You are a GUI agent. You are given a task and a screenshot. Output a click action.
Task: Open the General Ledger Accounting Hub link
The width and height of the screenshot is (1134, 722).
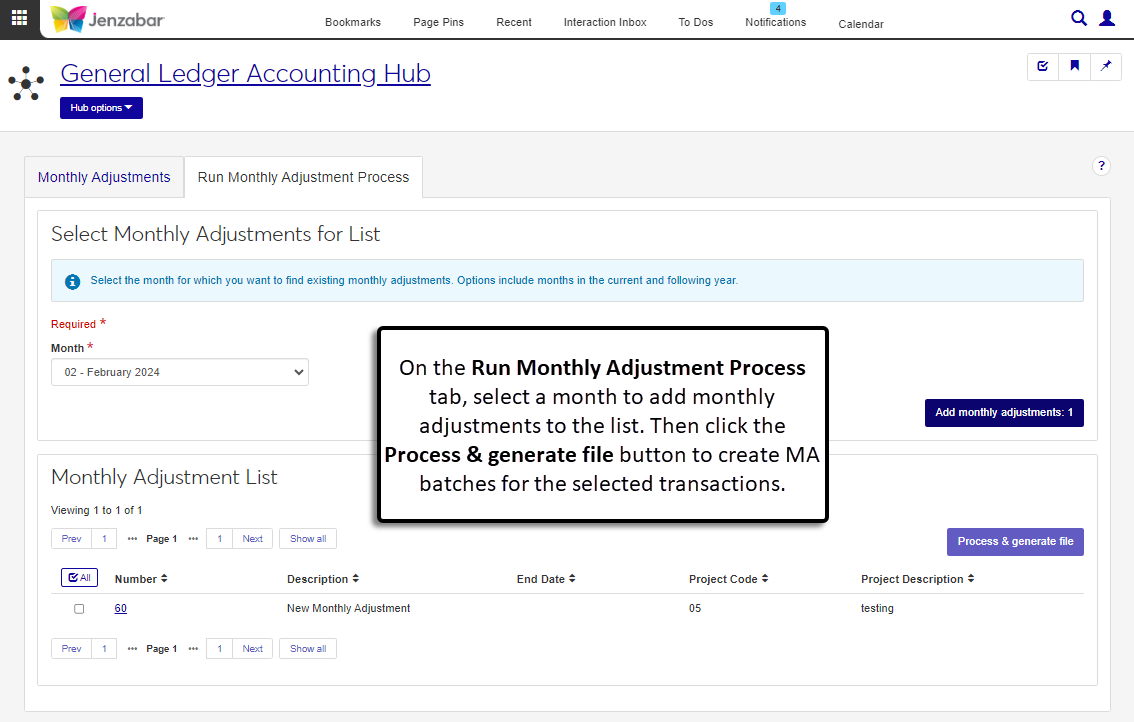(x=245, y=74)
